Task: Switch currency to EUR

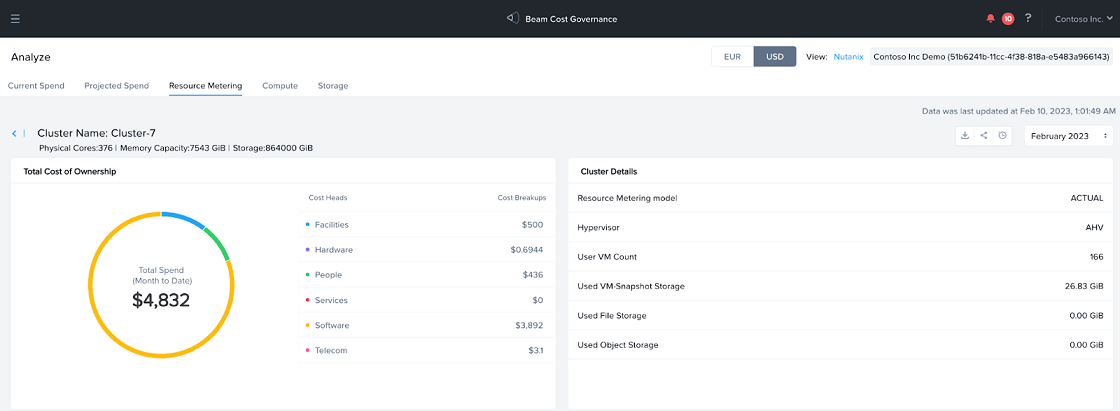Action: [732, 57]
